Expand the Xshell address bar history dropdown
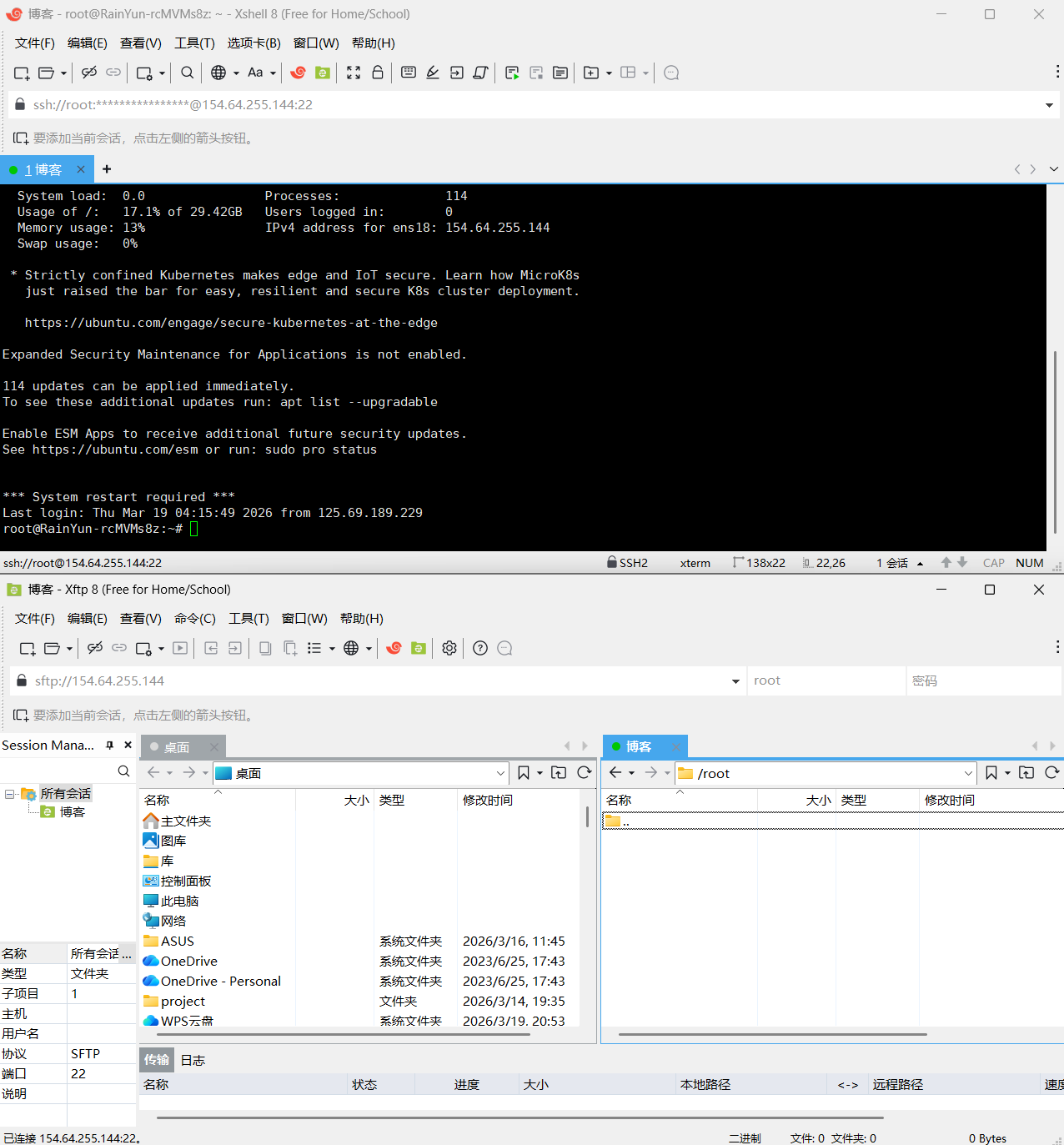Image resolution: width=1064 pixels, height=1145 pixels. point(1049,105)
